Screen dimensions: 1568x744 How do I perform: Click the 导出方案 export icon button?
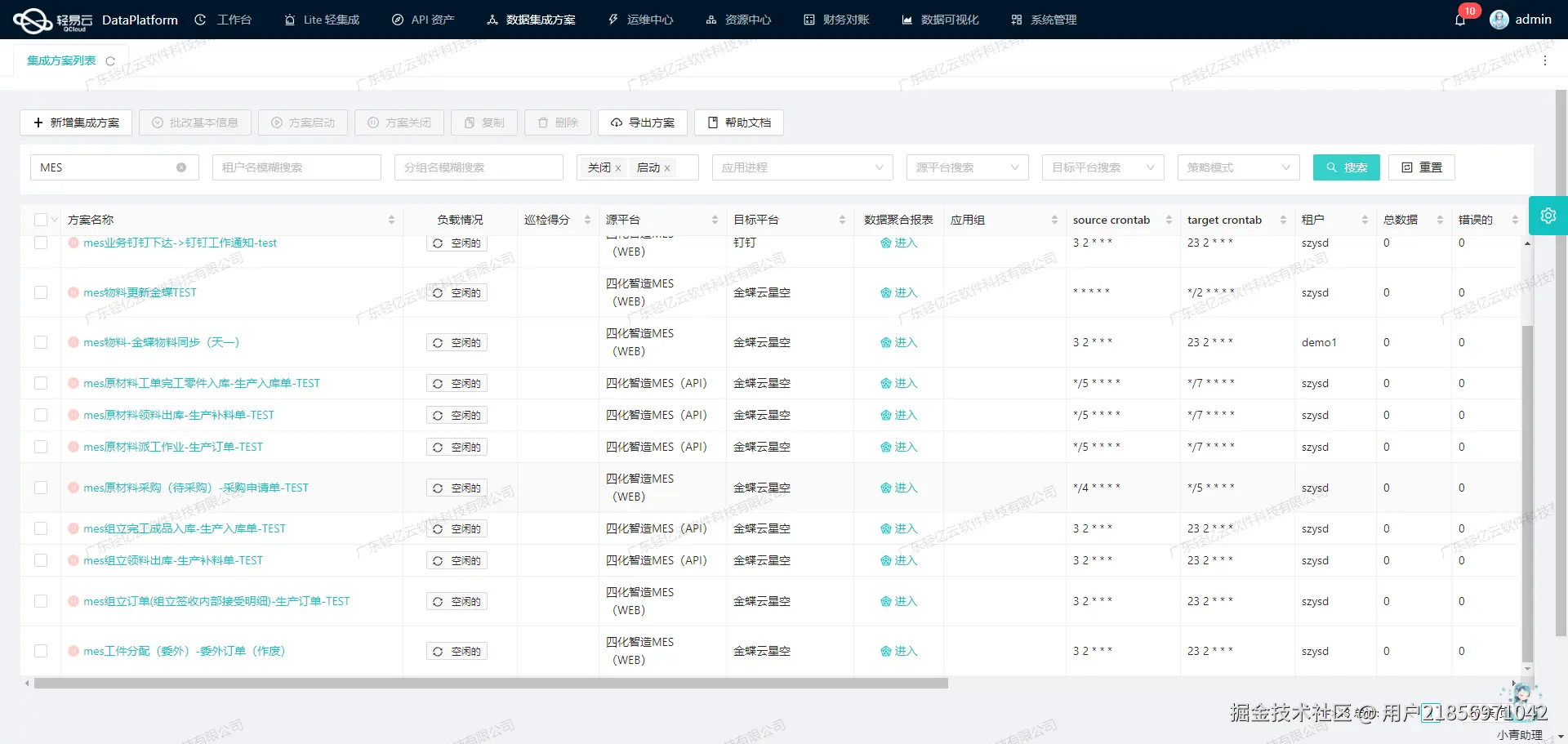point(643,123)
